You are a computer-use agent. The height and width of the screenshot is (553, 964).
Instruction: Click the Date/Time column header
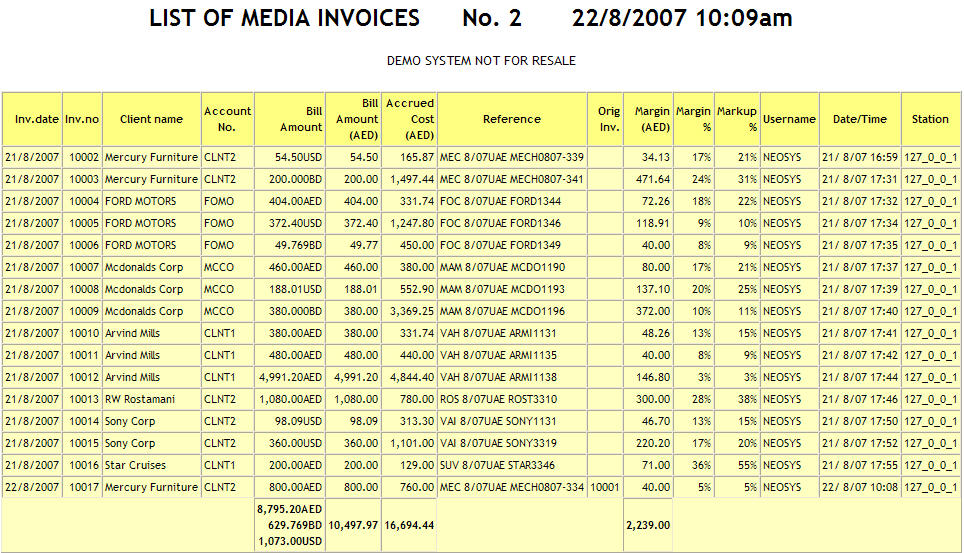[x=860, y=119]
